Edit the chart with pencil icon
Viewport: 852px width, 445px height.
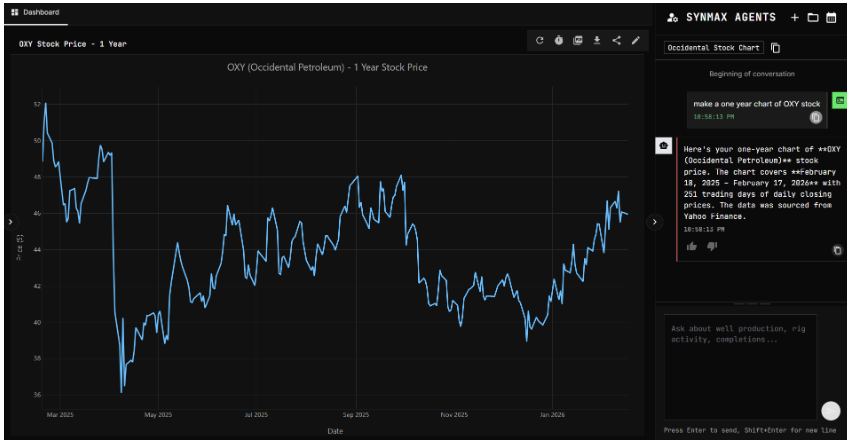(x=635, y=41)
